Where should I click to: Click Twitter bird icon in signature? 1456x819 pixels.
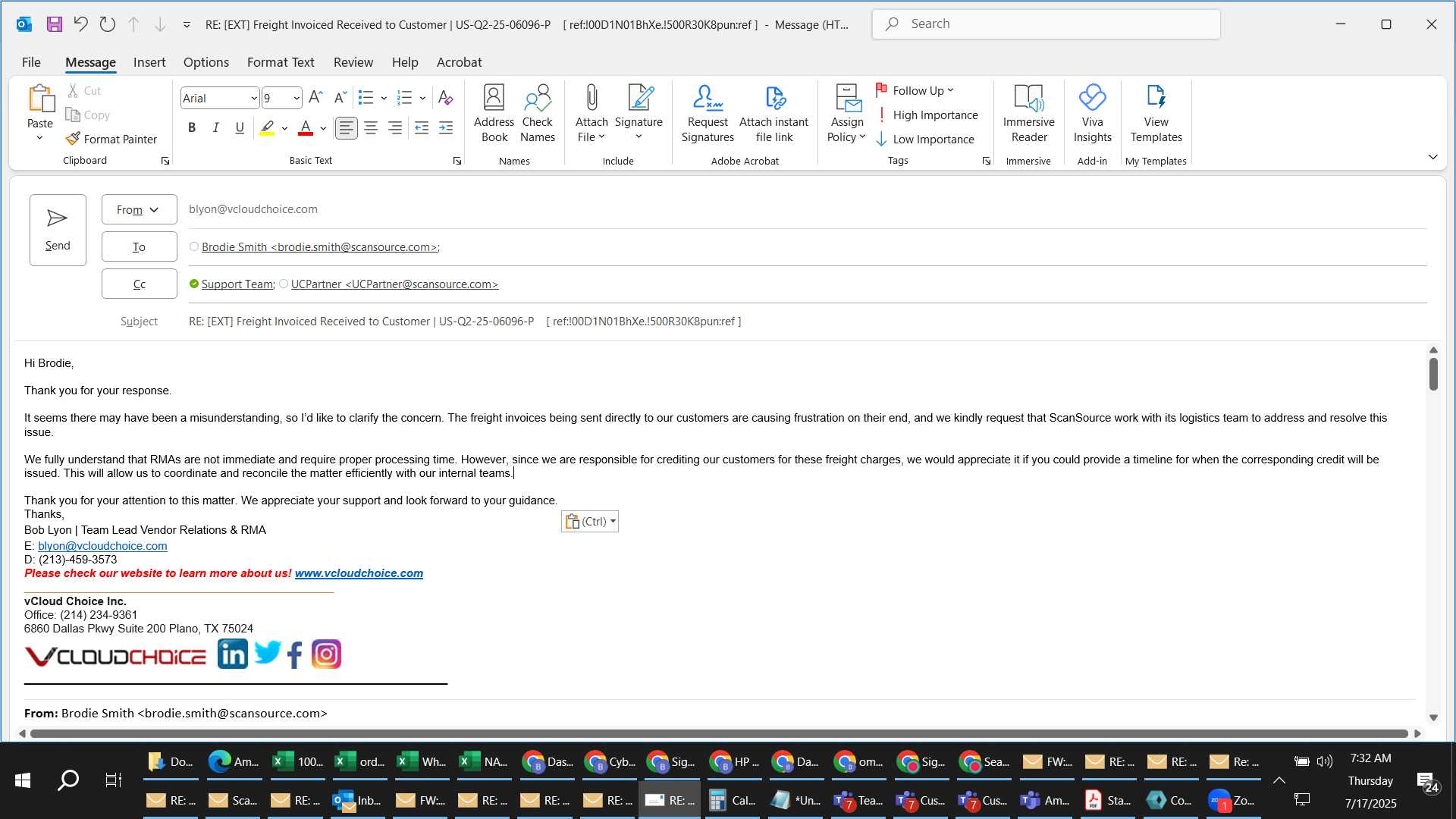(267, 652)
